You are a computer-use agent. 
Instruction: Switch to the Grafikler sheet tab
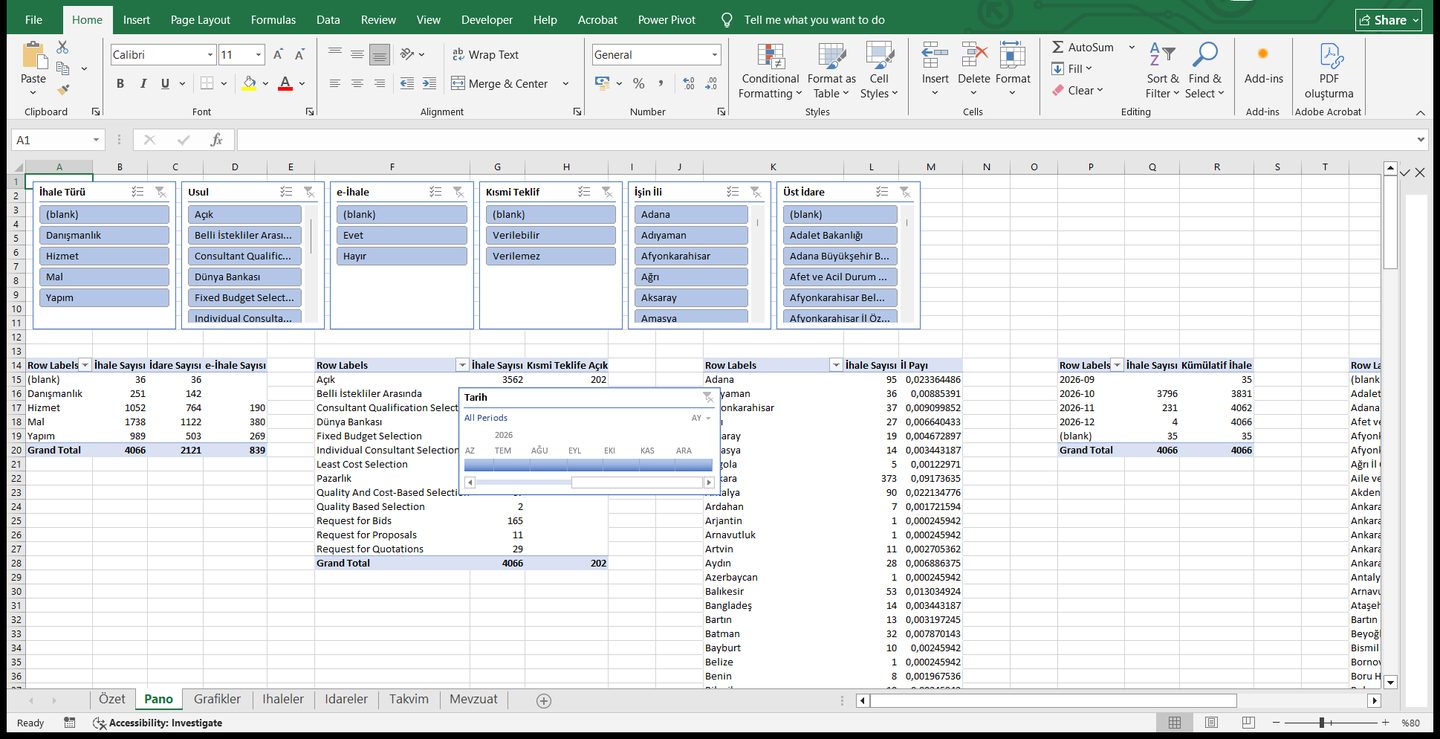click(x=217, y=699)
